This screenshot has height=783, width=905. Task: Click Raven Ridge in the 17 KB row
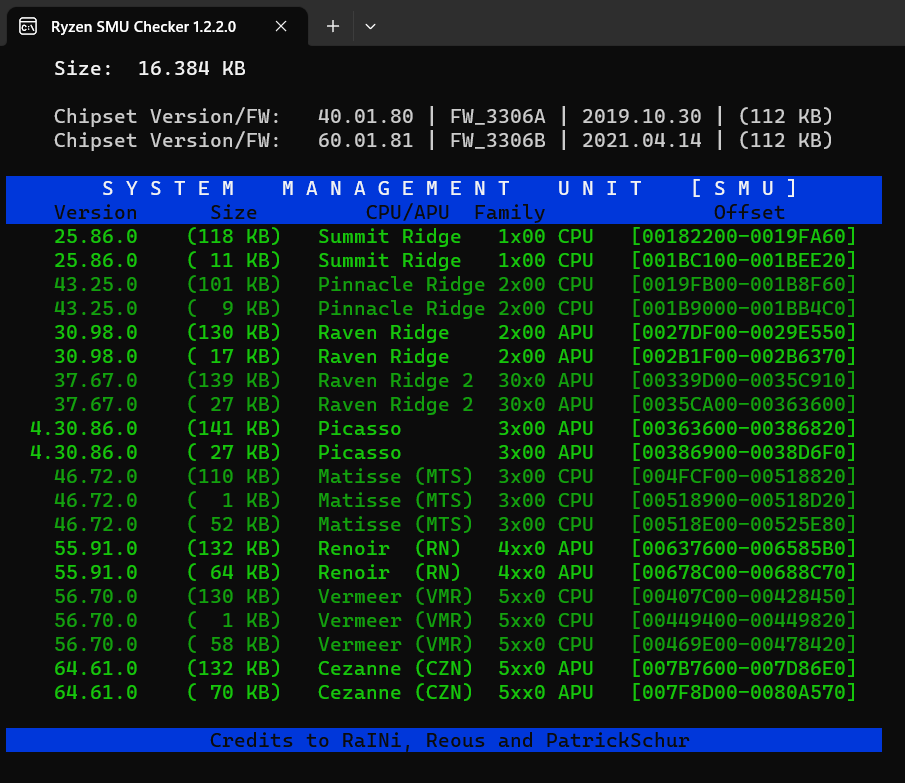pos(383,357)
